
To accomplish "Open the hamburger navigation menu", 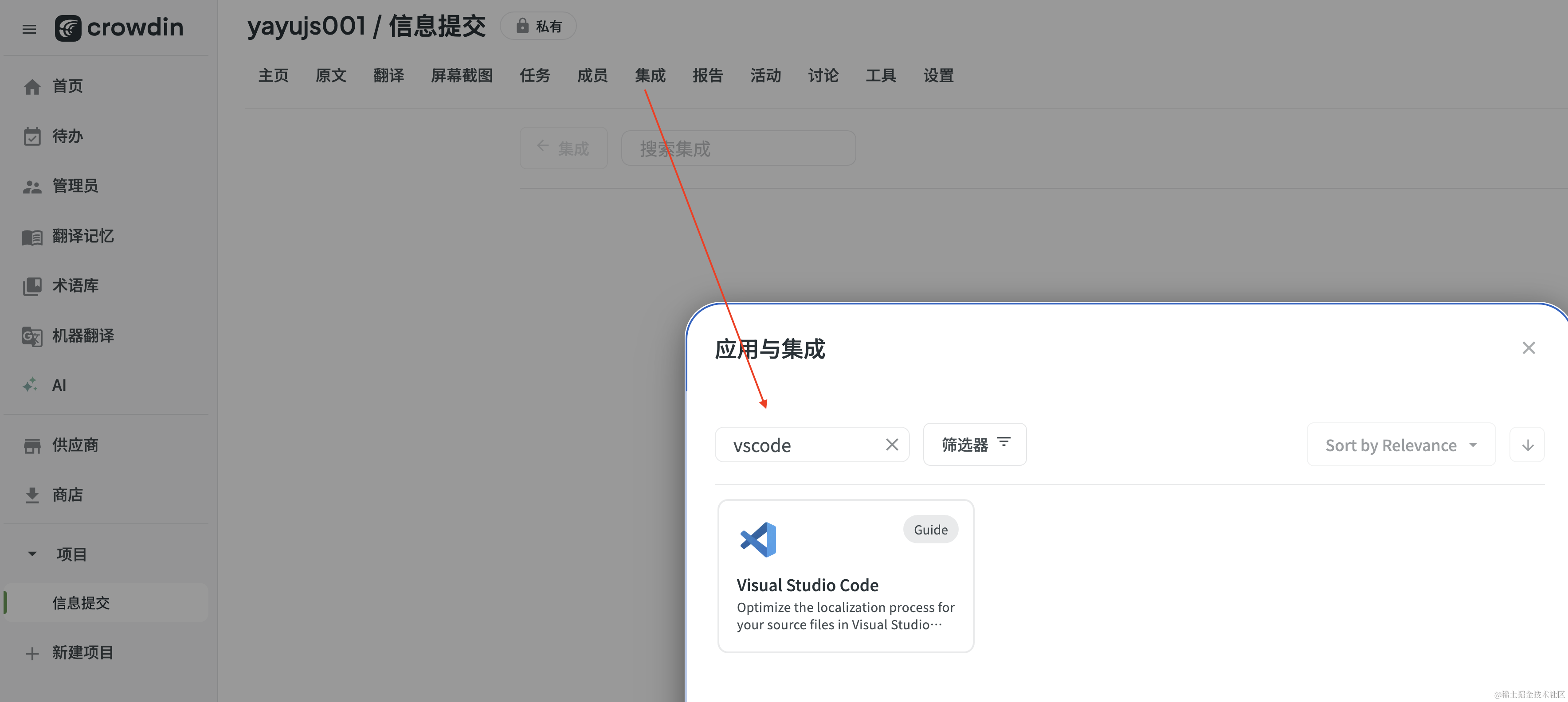I will pos(29,29).
